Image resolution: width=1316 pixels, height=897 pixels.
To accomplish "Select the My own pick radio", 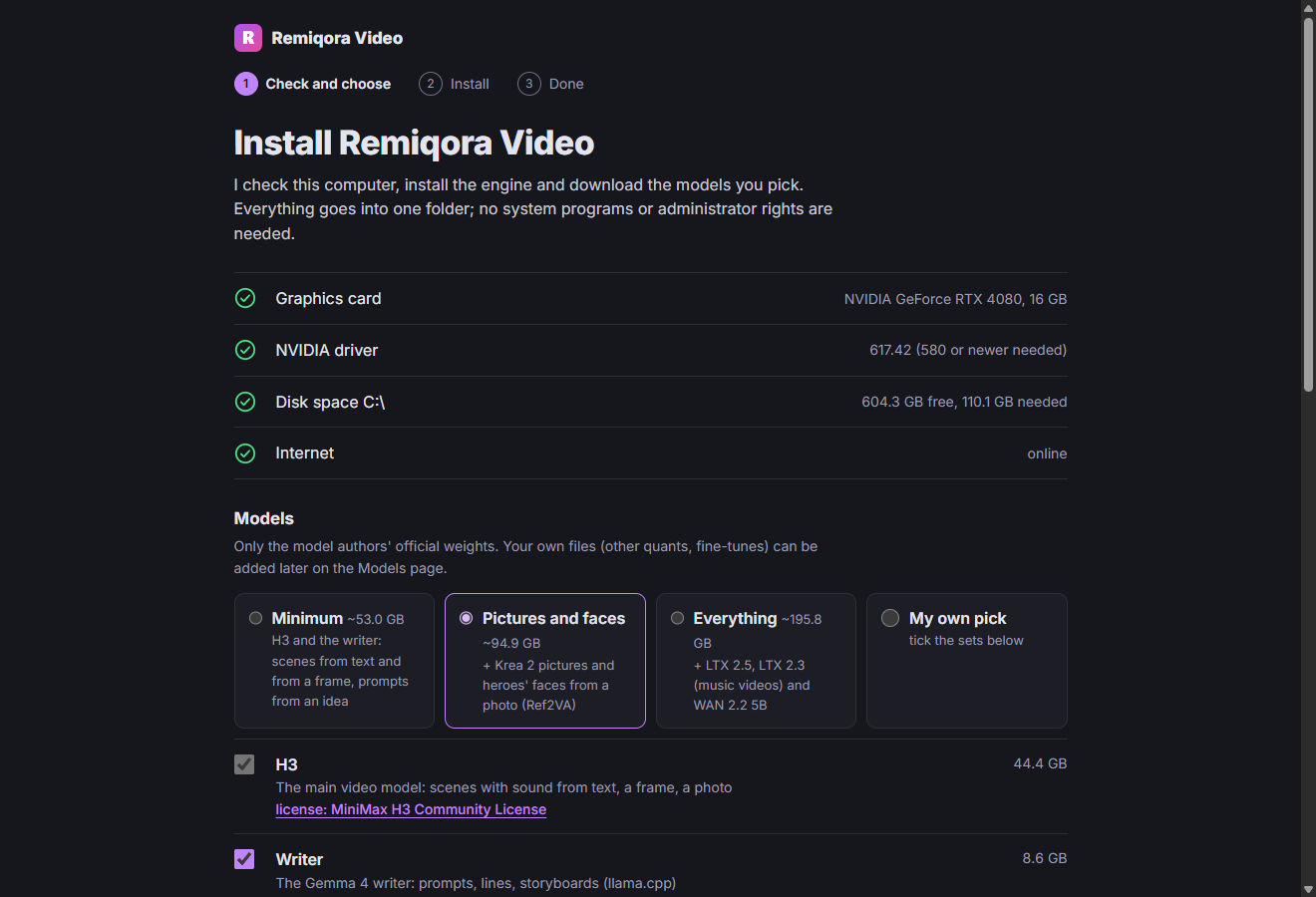I will (890, 618).
